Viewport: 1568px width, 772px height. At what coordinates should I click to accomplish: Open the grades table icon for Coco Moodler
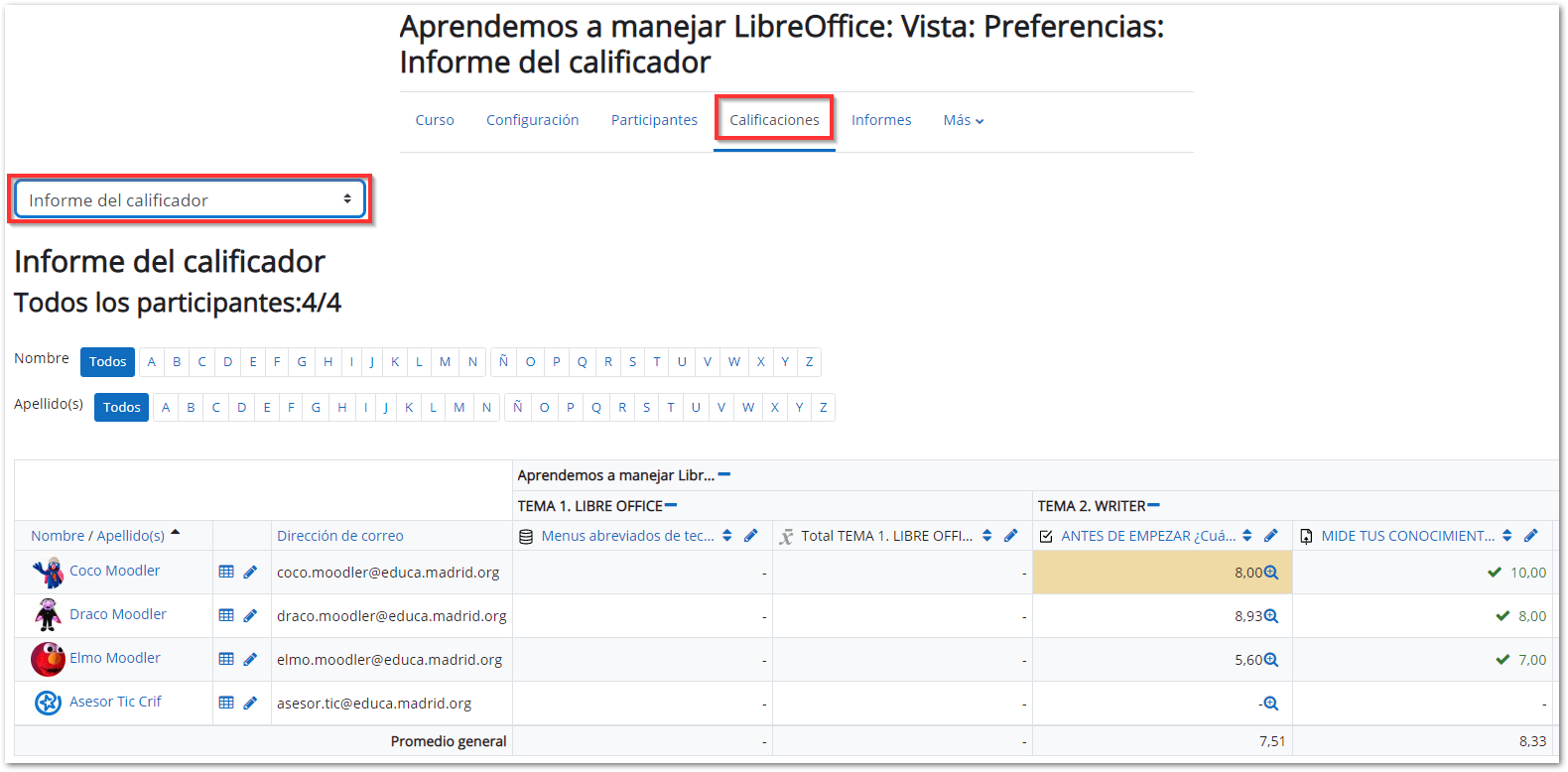tap(226, 572)
